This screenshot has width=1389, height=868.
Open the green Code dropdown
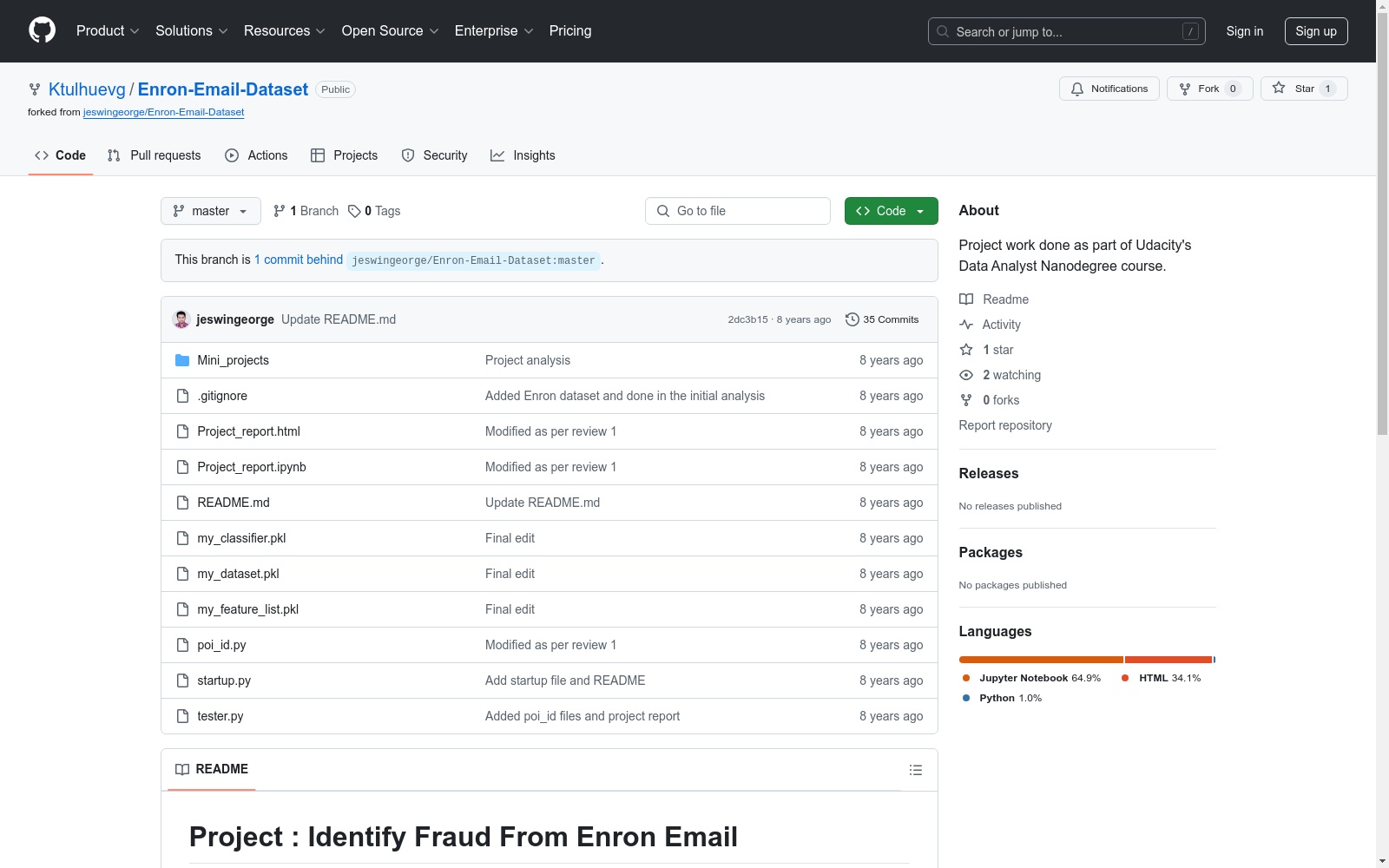(891, 211)
